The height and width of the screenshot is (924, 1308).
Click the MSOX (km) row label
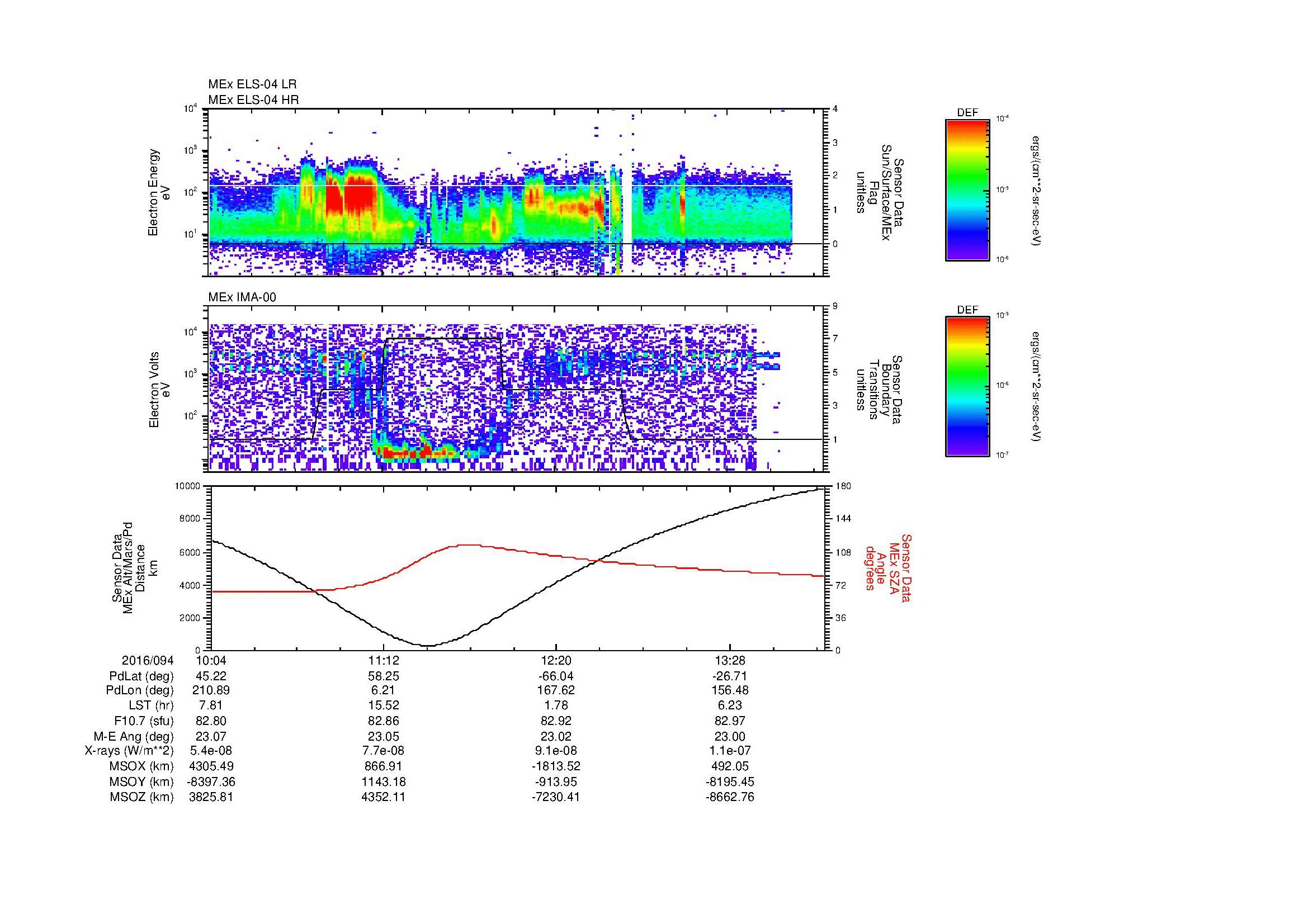(x=142, y=767)
